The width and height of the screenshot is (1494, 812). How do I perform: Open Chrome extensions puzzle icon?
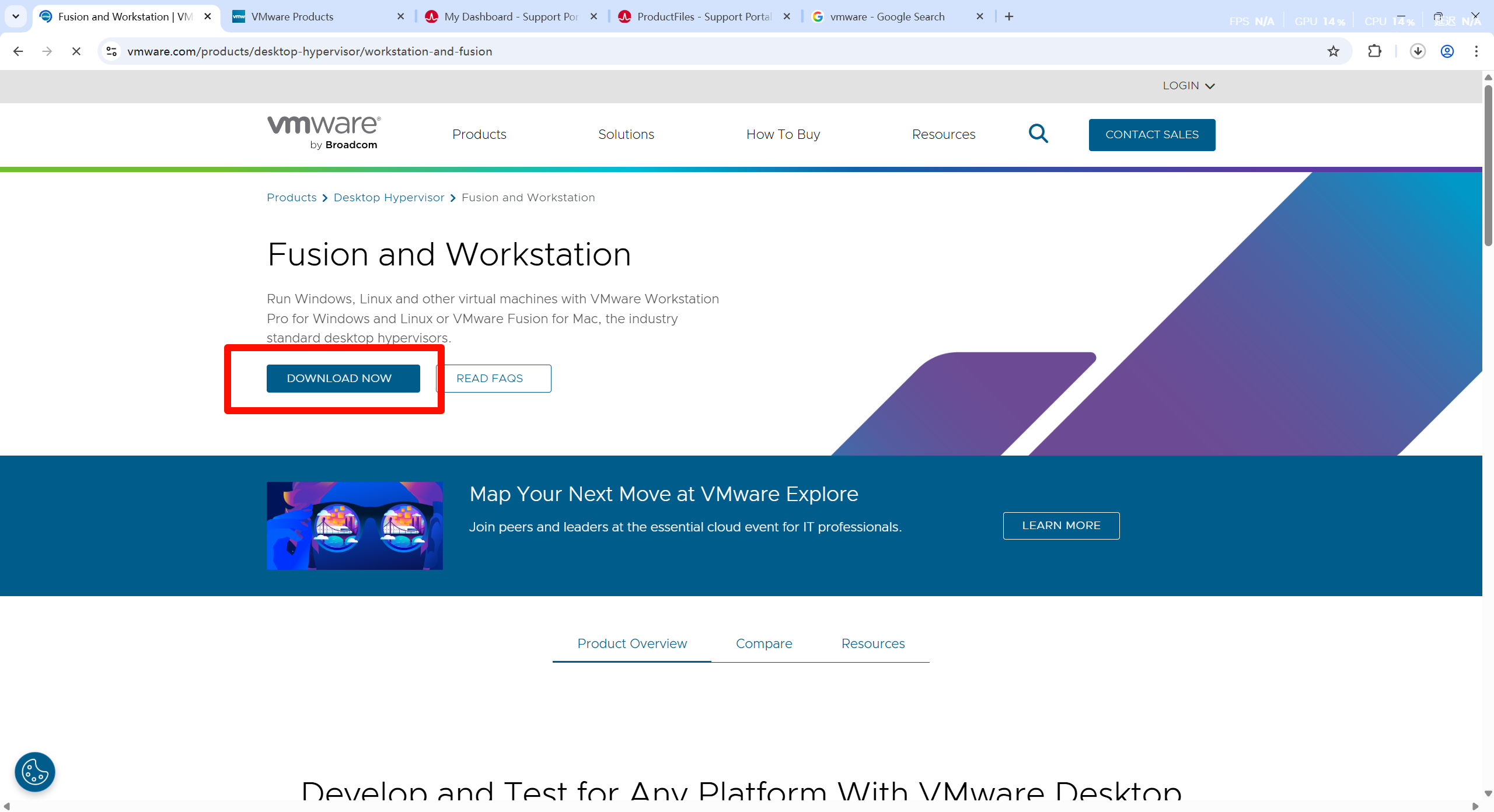pos(1374,51)
